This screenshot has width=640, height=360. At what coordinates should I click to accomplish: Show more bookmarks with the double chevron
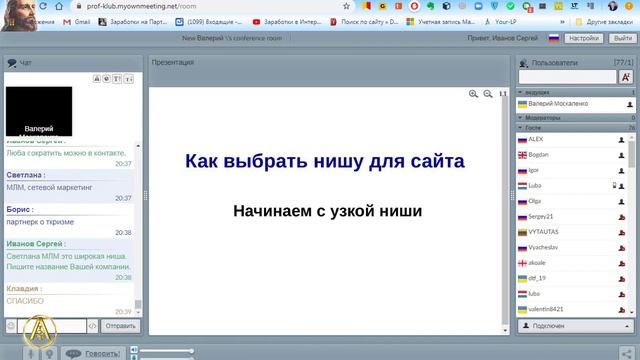[562, 22]
